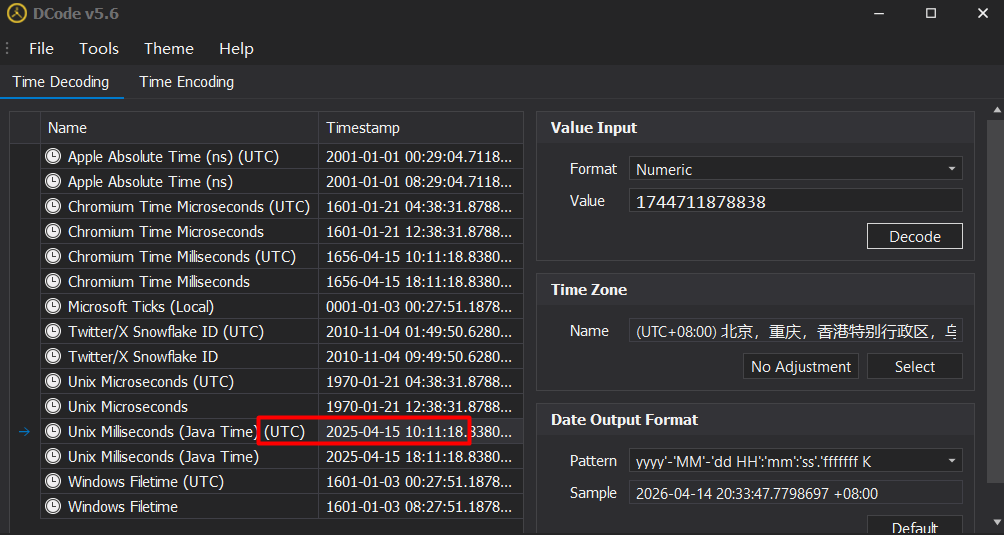Click the DCode app logo icon
1004x535 pixels.
click(16, 13)
